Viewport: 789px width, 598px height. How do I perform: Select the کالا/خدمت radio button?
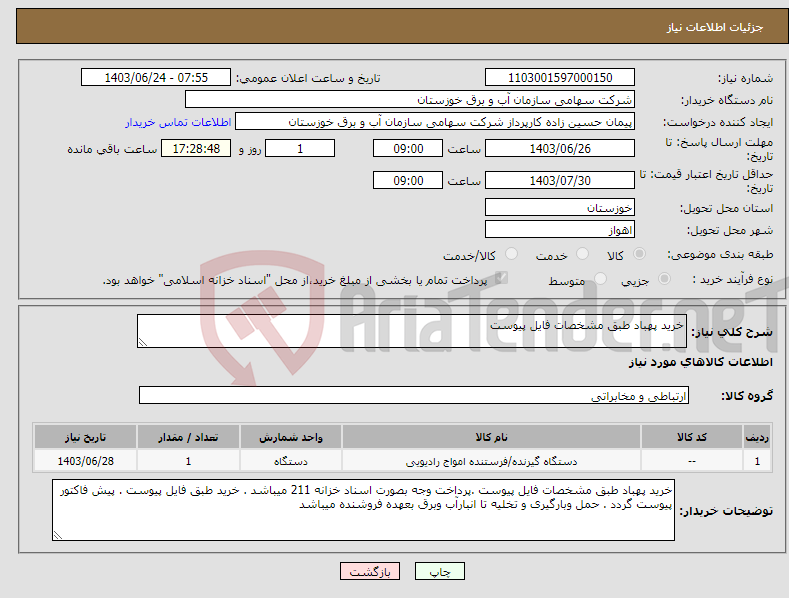tap(511, 254)
